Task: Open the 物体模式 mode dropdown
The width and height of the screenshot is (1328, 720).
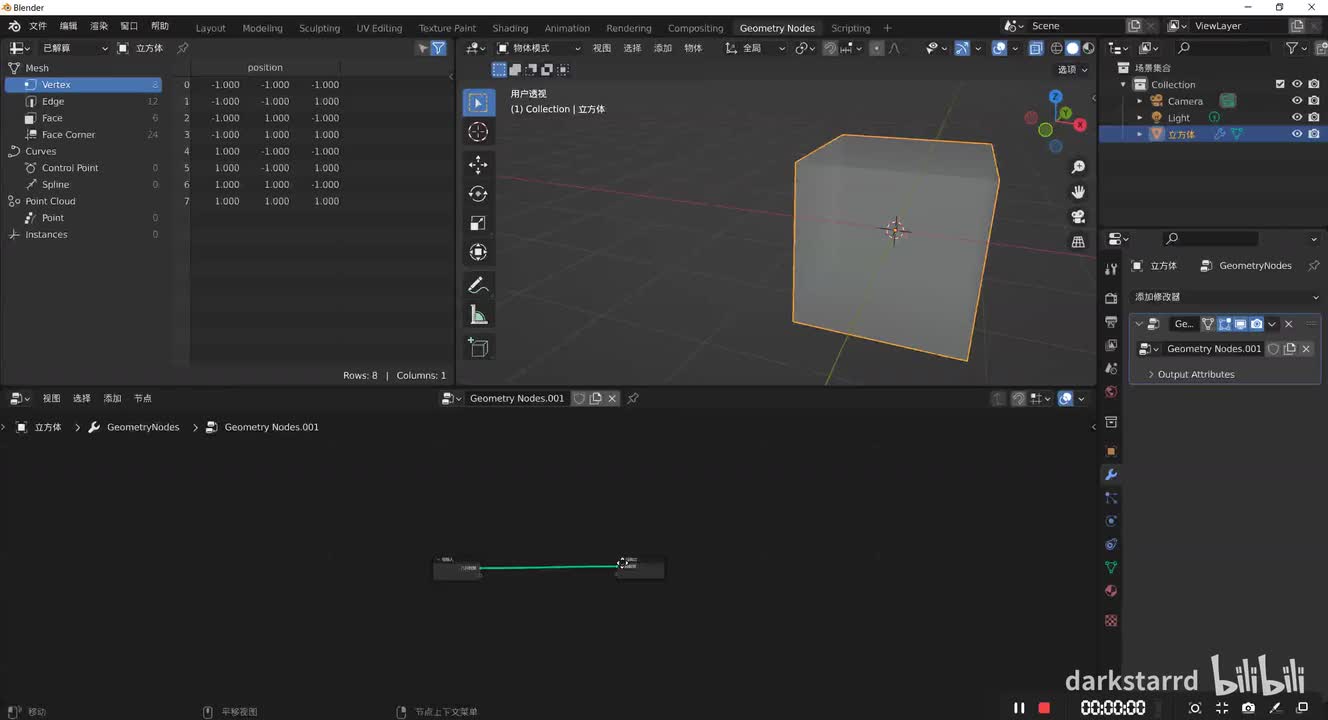Action: click(539, 48)
